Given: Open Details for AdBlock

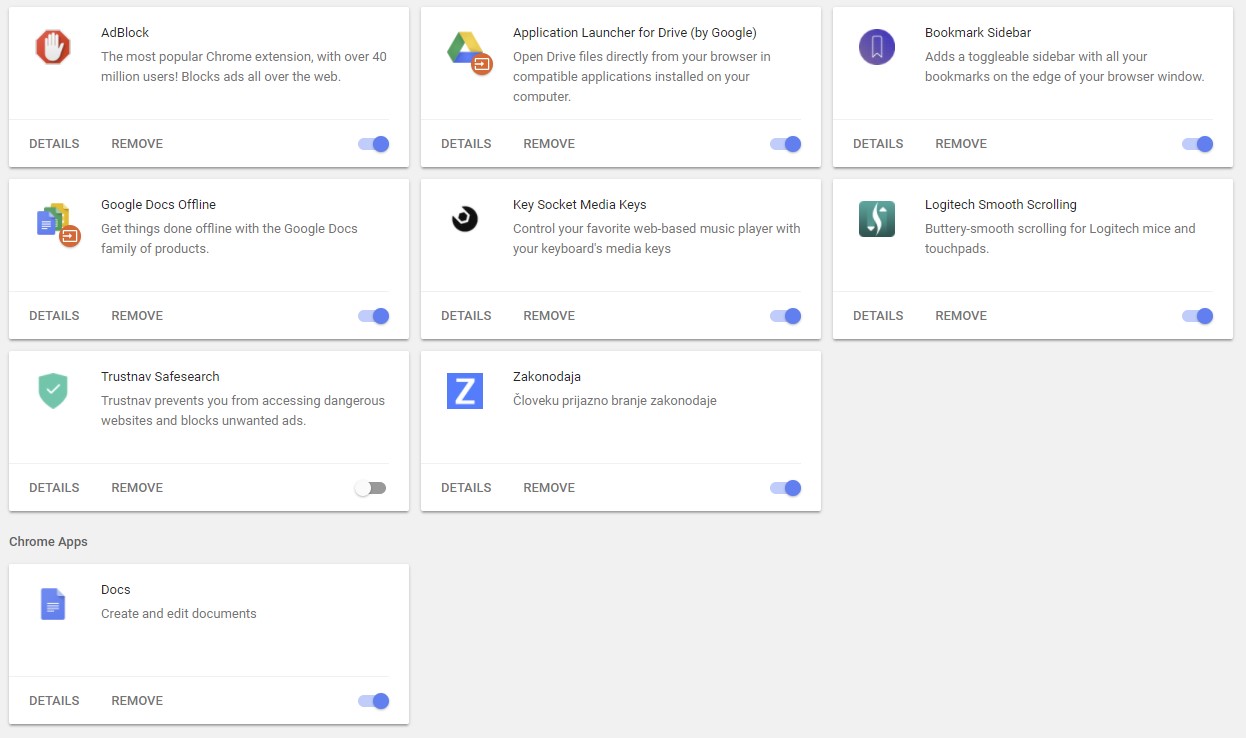Looking at the screenshot, I should pyautogui.click(x=54, y=144).
